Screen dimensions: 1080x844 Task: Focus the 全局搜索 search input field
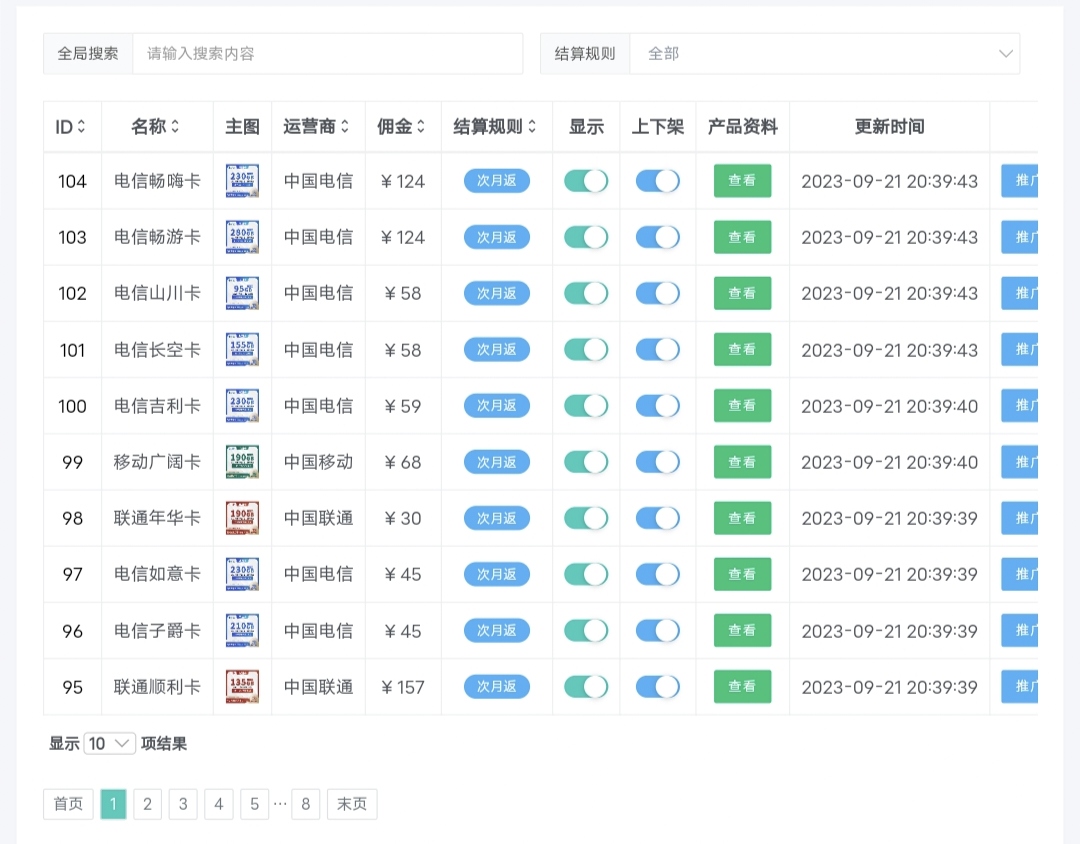[327, 54]
